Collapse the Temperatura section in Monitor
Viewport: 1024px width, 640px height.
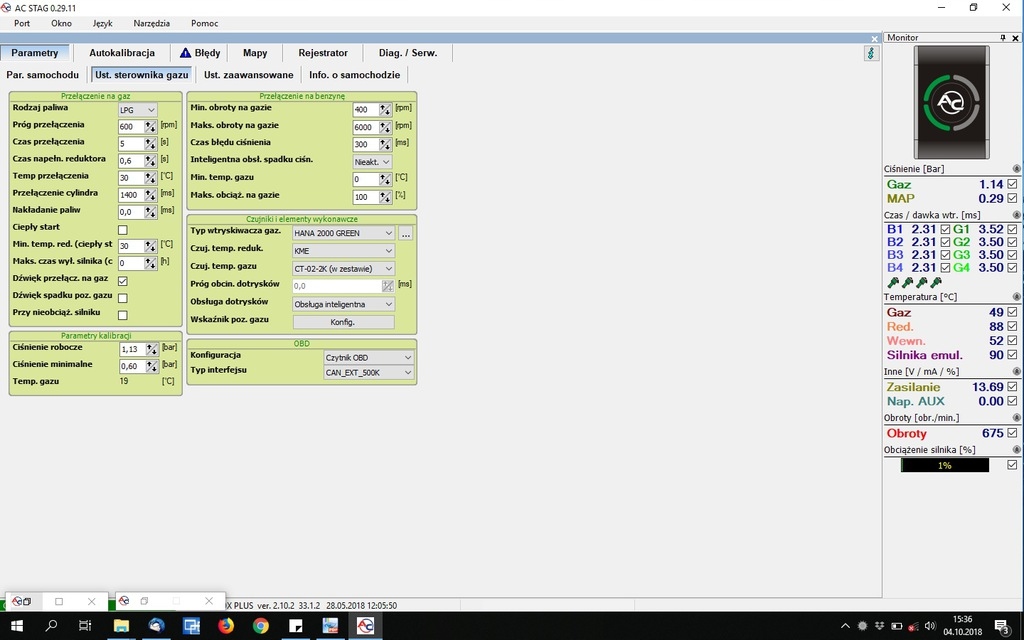1016,296
